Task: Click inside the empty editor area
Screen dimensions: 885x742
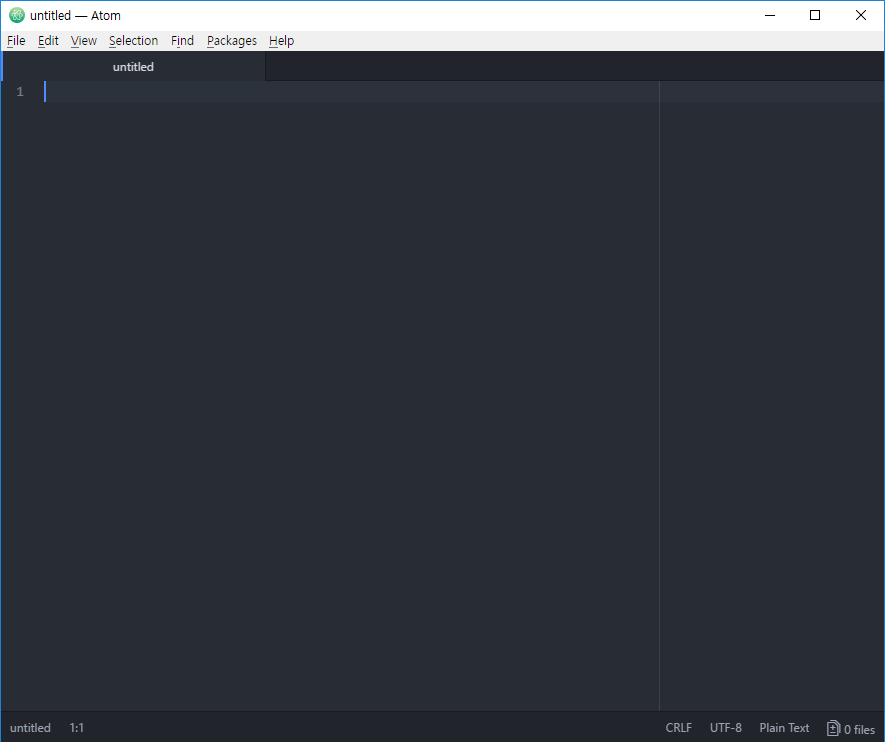Action: pyautogui.click(x=350, y=300)
